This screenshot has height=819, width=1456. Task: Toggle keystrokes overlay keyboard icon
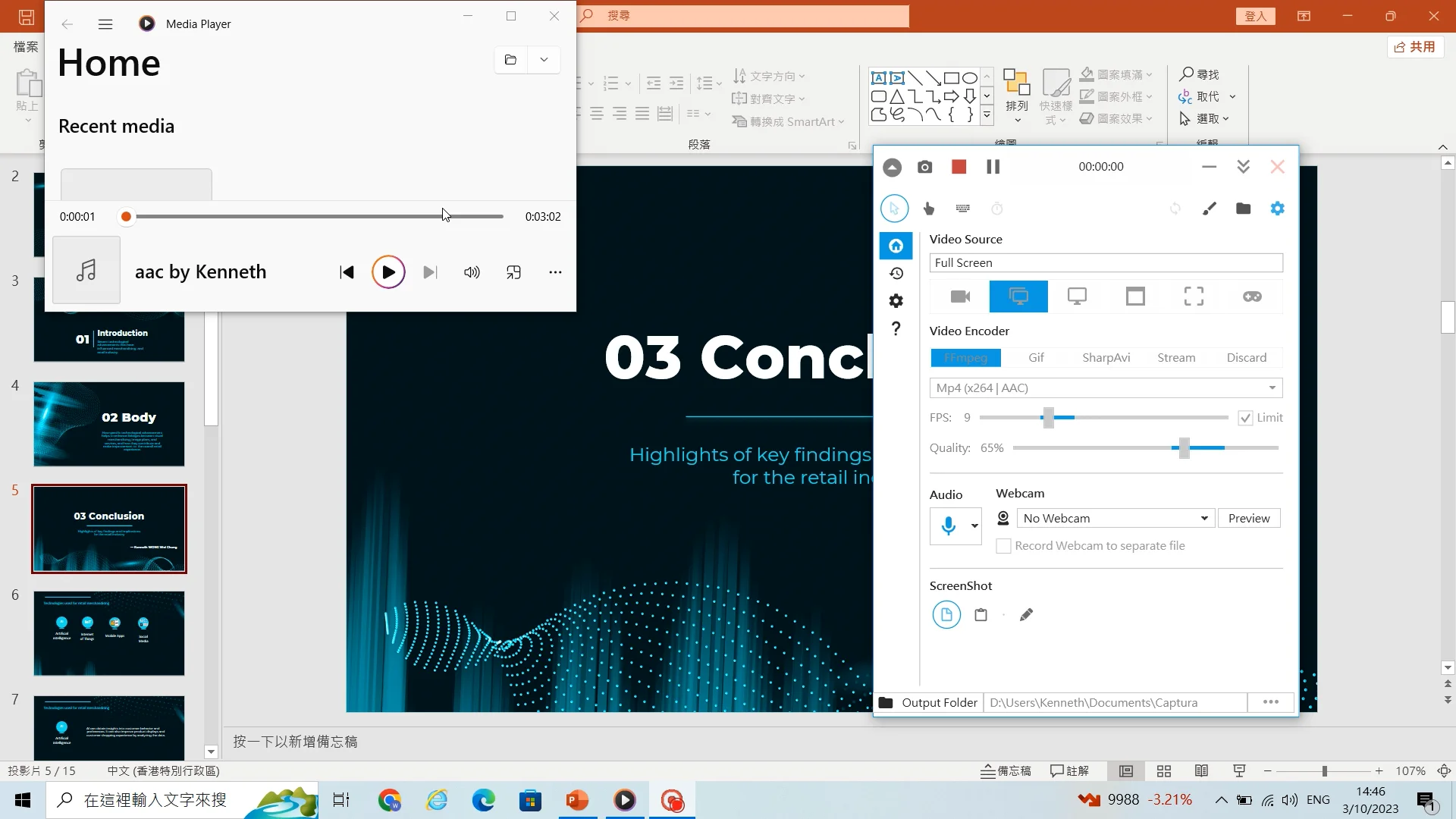[x=963, y=209]
